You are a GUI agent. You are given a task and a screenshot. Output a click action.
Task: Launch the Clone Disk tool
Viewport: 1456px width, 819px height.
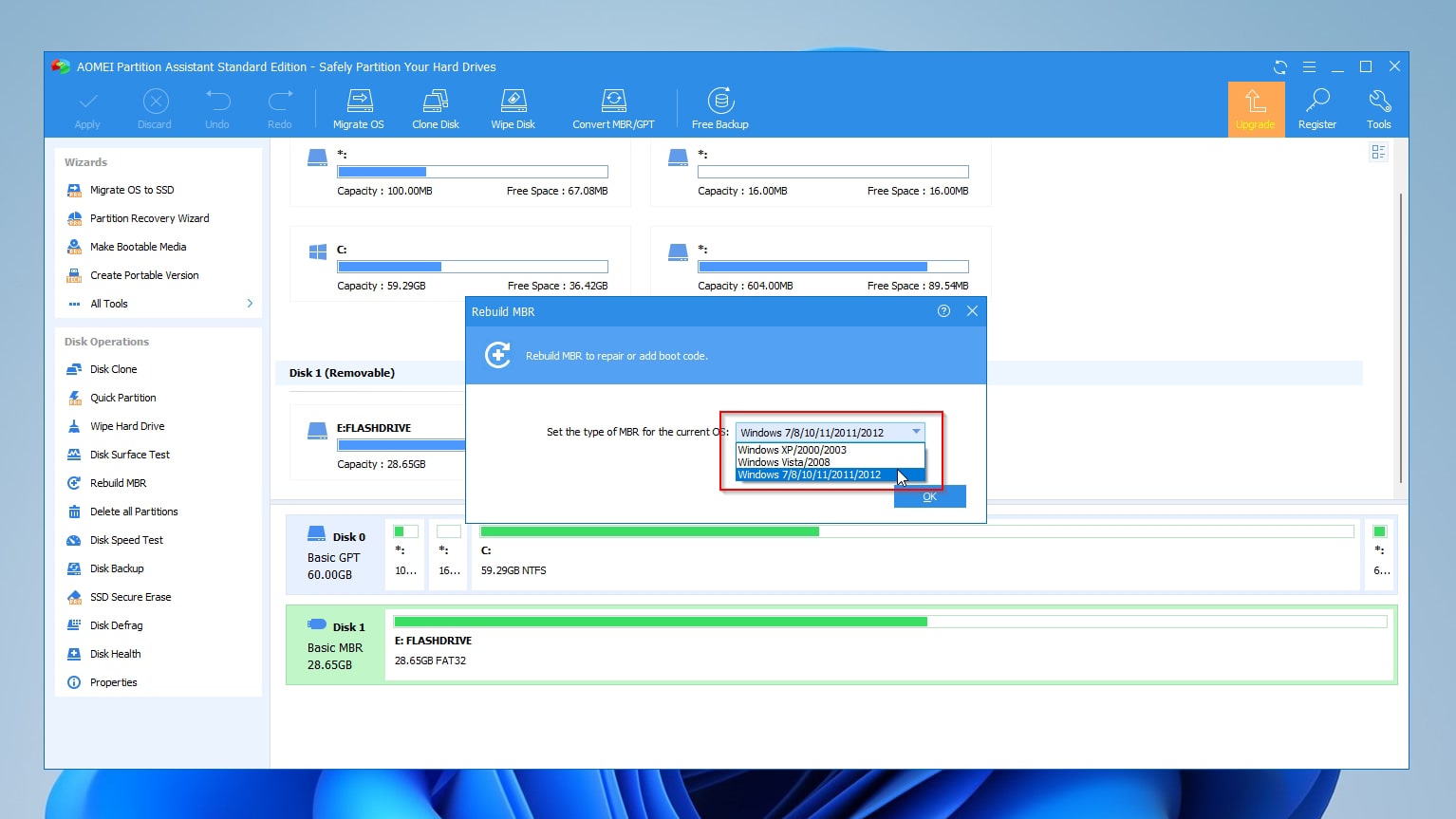coord(436,109)
